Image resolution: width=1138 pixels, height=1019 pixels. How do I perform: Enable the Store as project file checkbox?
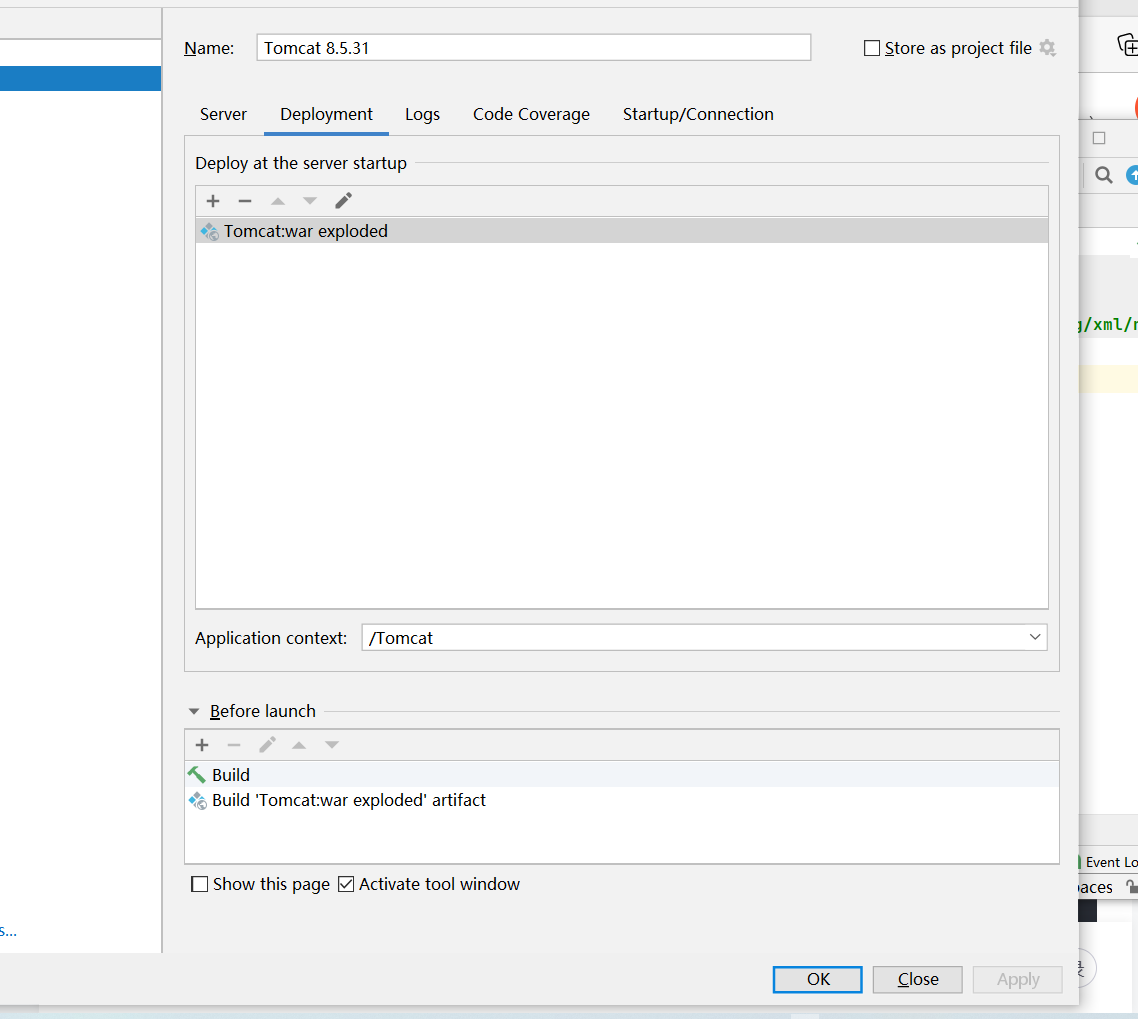pyautogui.click(x=872, y=48)
